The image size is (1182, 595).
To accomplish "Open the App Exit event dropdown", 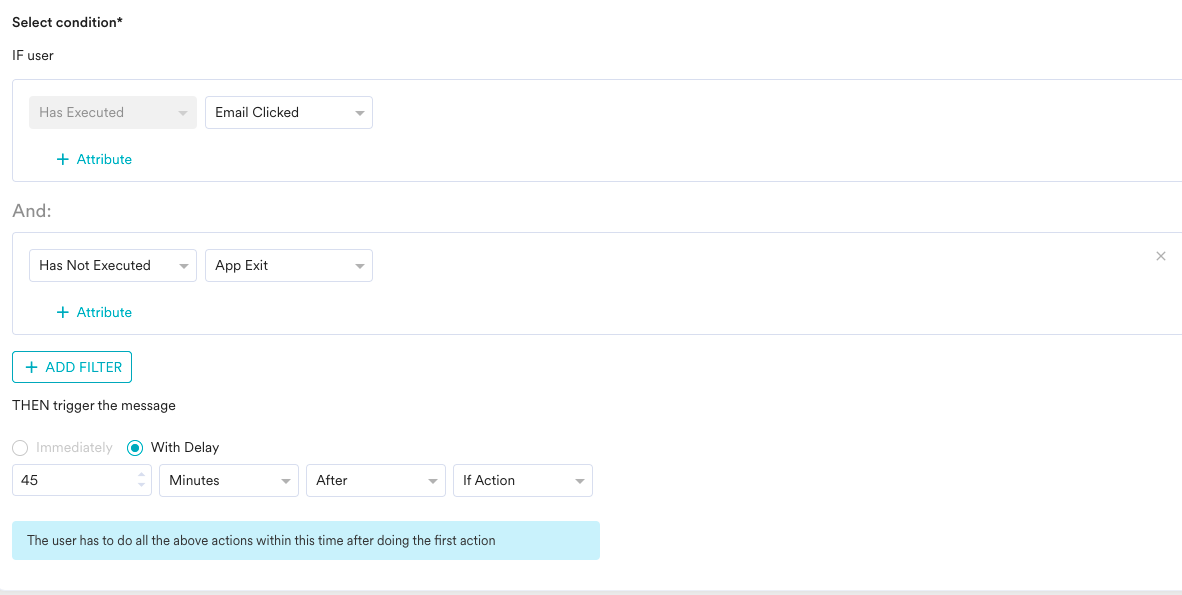I will click(289, 265).
